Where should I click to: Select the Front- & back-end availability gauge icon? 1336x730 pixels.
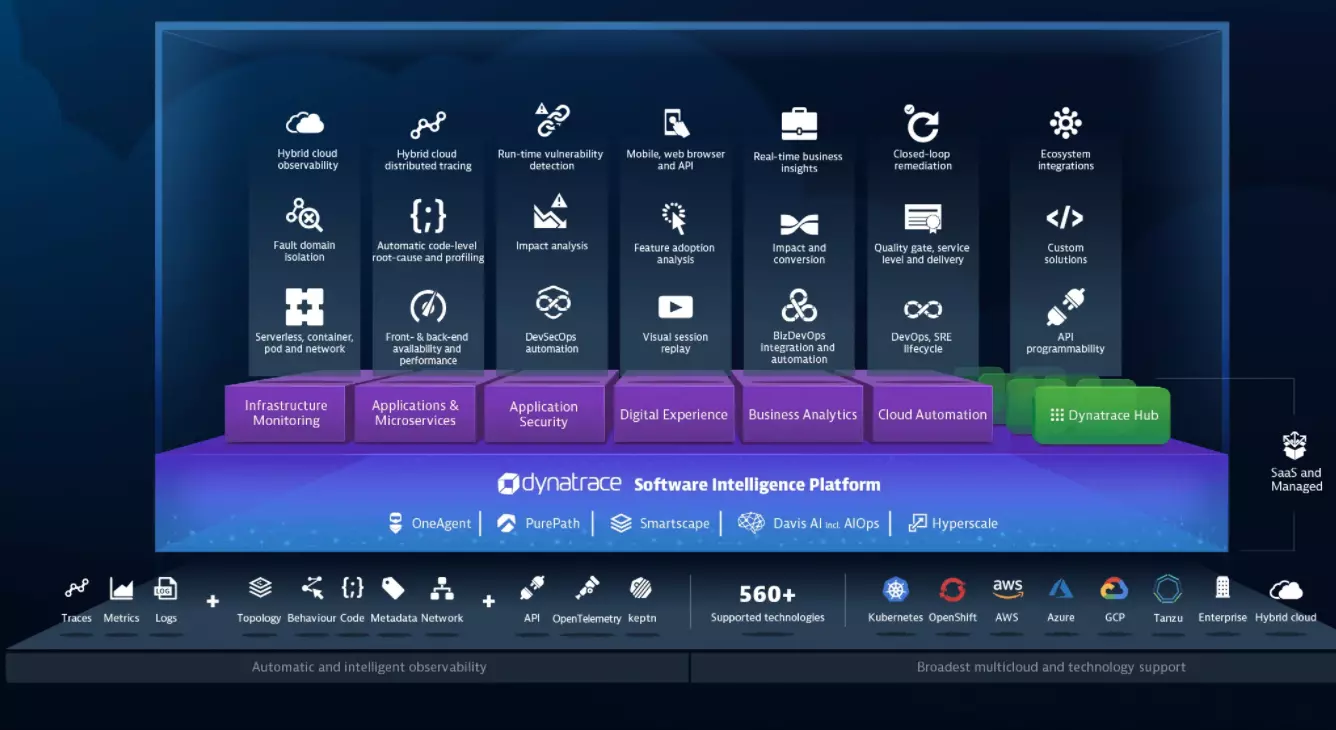pos(428,307)
